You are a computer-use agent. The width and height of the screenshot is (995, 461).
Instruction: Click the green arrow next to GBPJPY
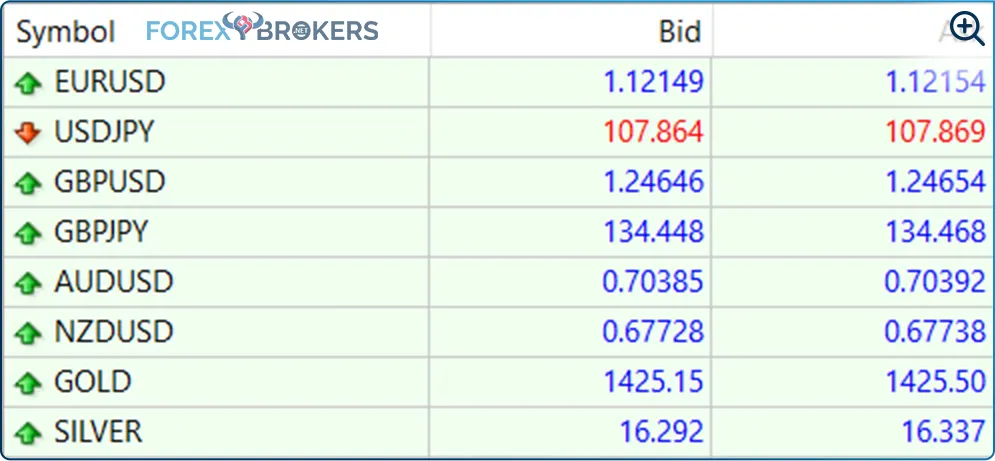pyautogui.click(x=28, y=233)
